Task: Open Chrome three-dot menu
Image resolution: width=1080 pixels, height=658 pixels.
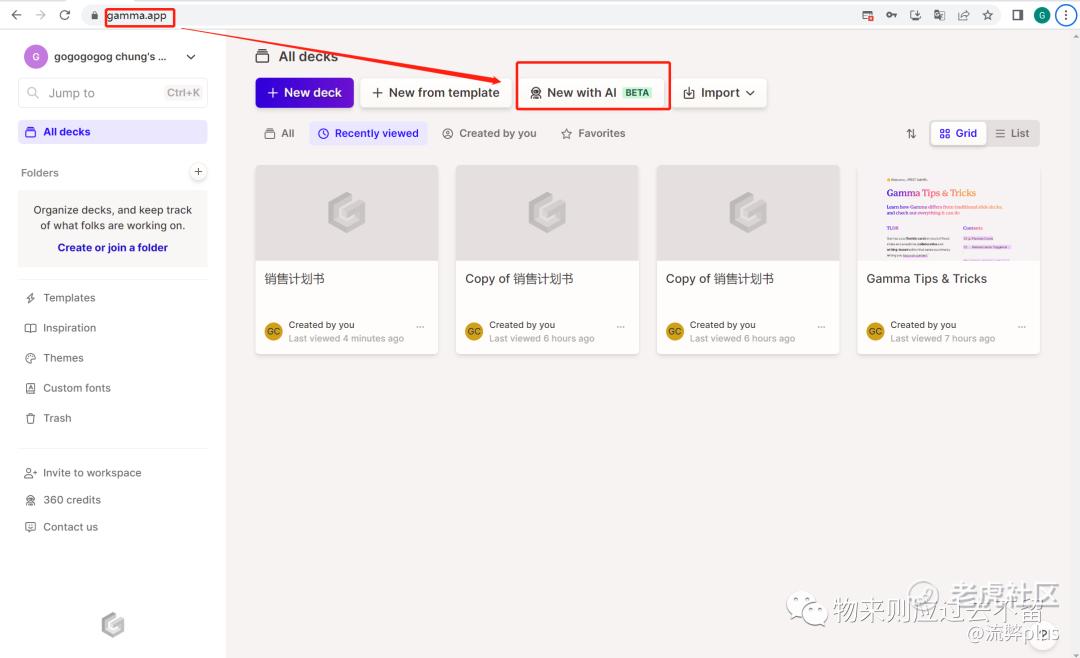Action: click(1066, 15)
